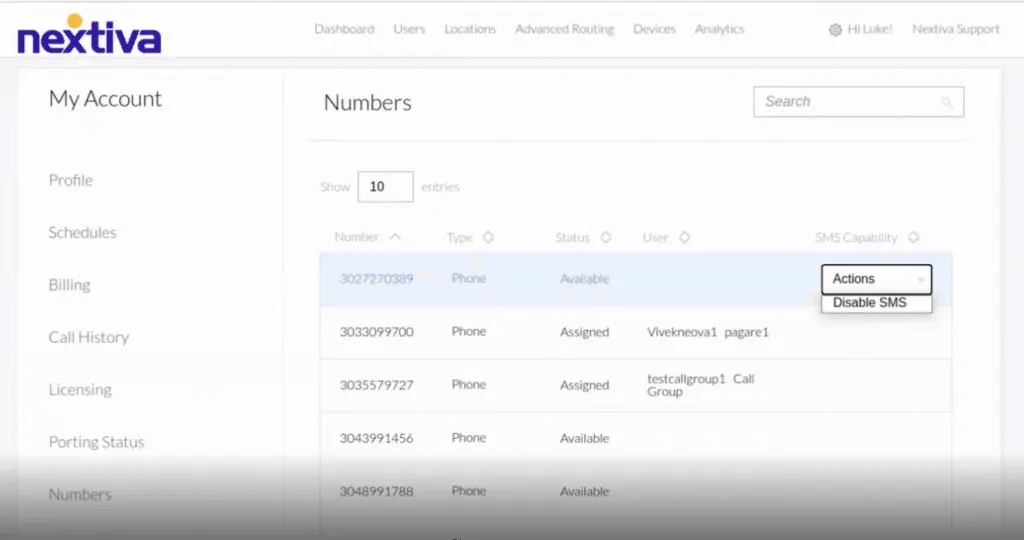Click Phone type for 3033099700
The image size is (1024, 540).
469,331
